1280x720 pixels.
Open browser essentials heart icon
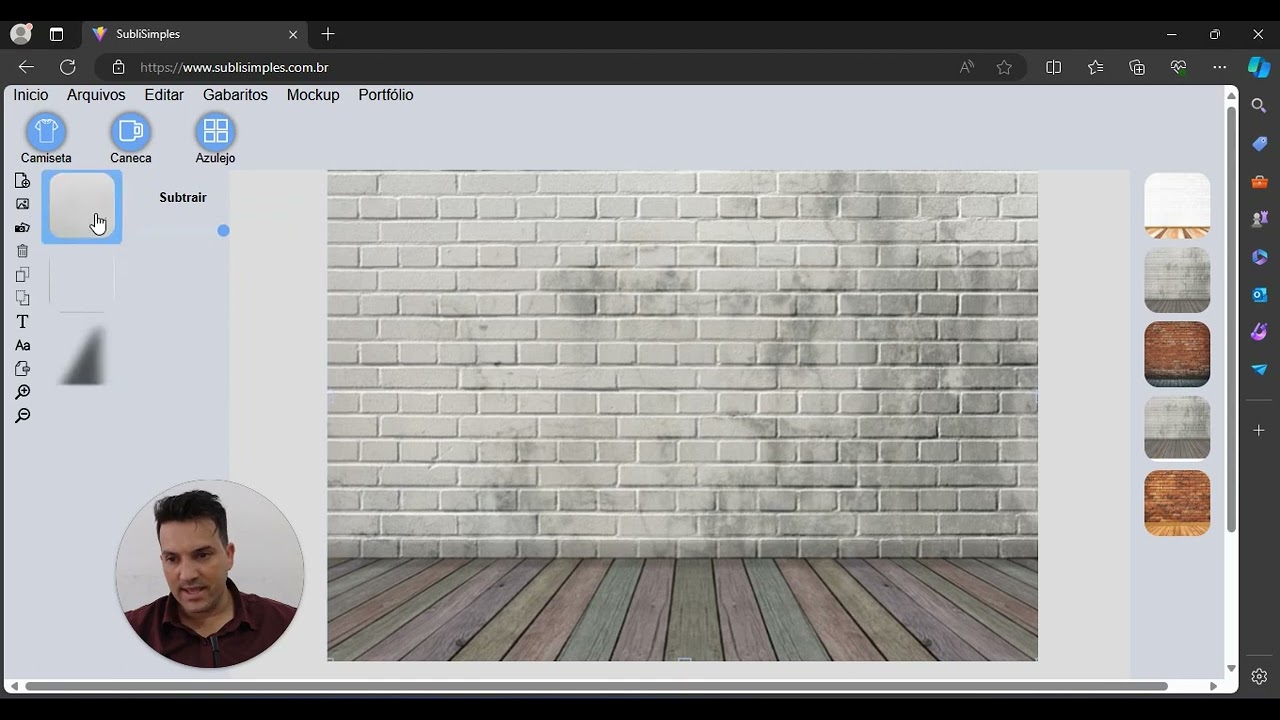click(1178, 67)
